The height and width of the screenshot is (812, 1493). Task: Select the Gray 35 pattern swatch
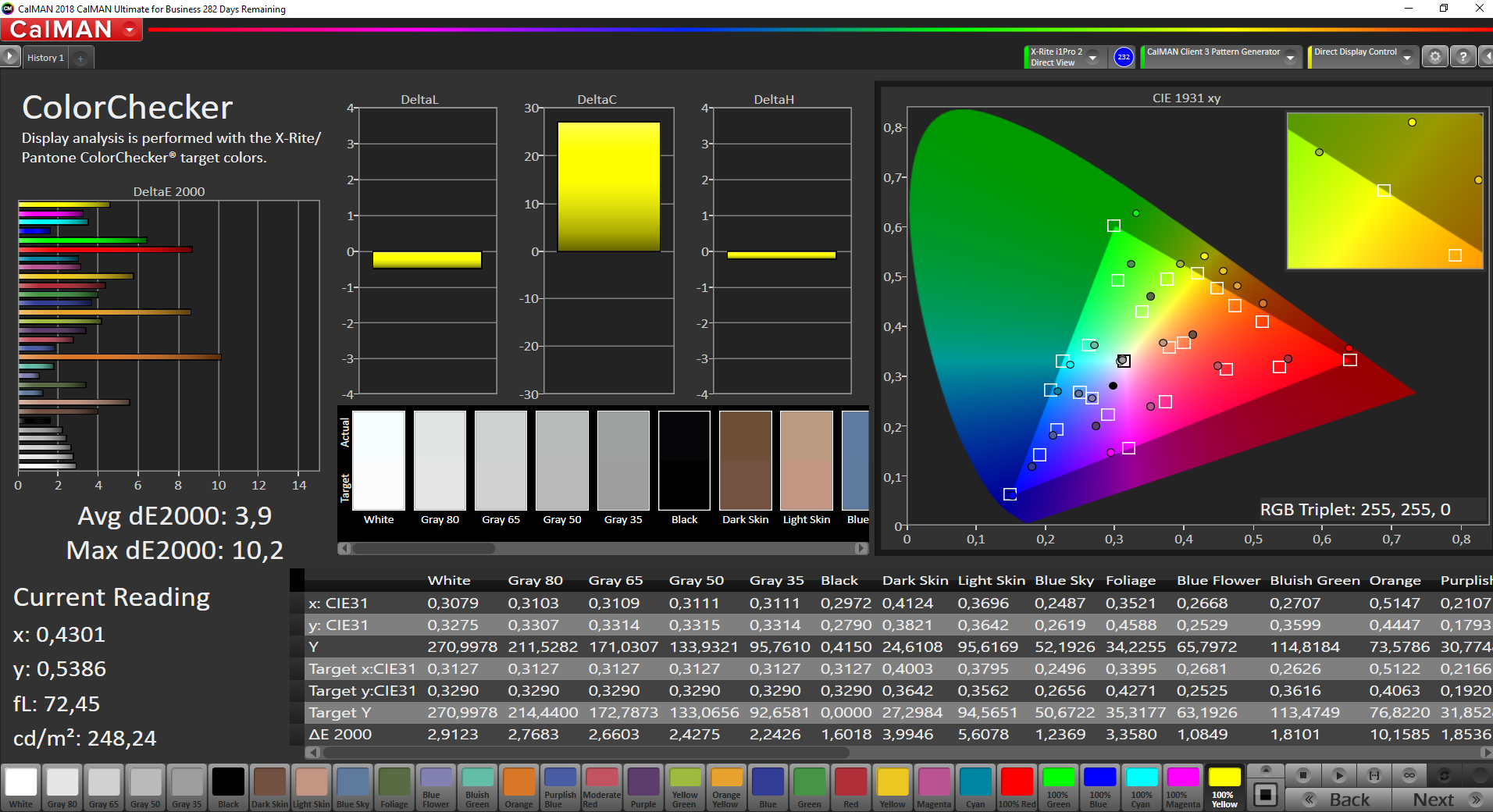[x=187, y=787]
